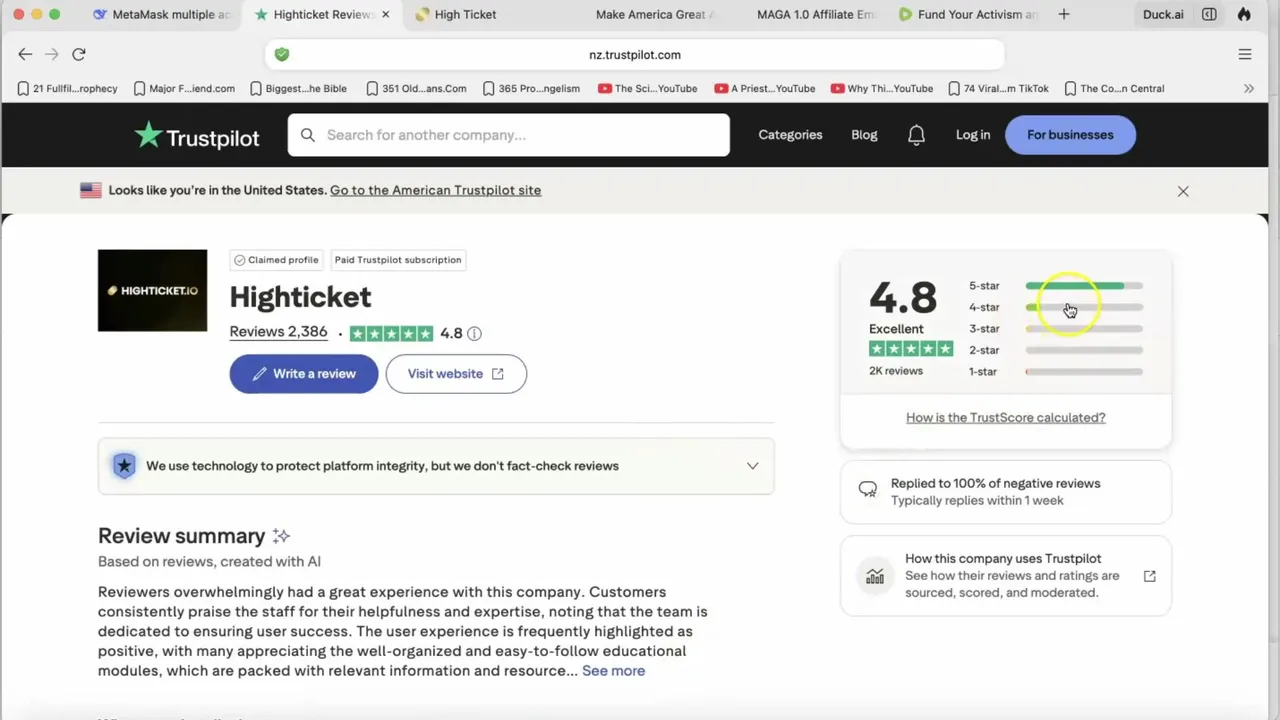Click the notifications bell icon

(916, 135)
